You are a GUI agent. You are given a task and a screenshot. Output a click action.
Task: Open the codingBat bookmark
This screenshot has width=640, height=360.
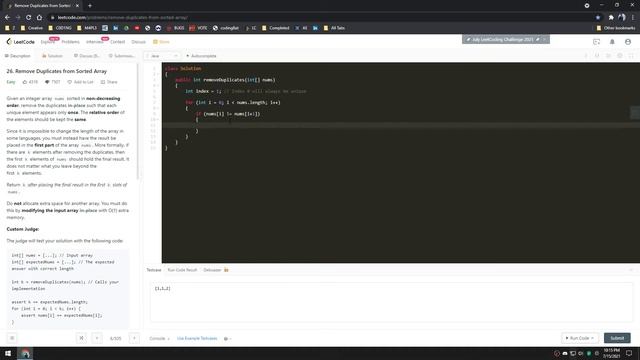(x=226, y=28)
